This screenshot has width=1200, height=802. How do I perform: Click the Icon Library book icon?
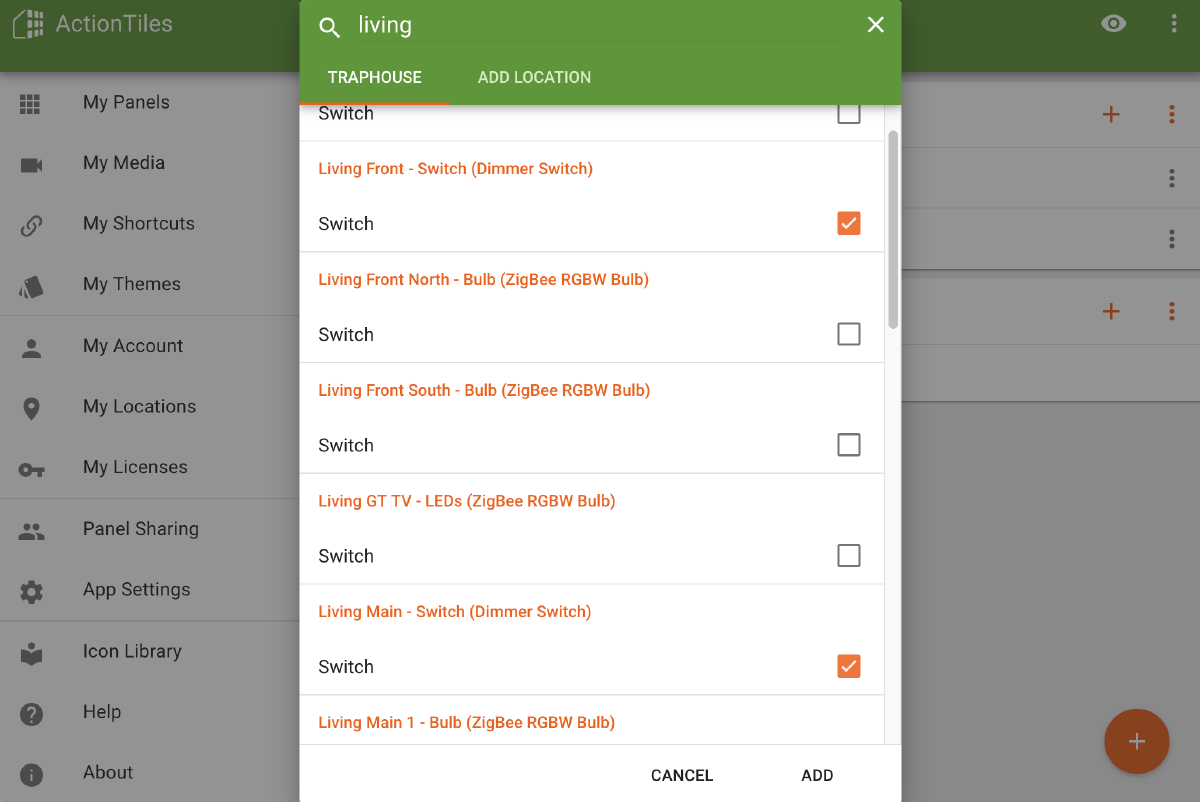pyautogui.click(x=31, y=654)
